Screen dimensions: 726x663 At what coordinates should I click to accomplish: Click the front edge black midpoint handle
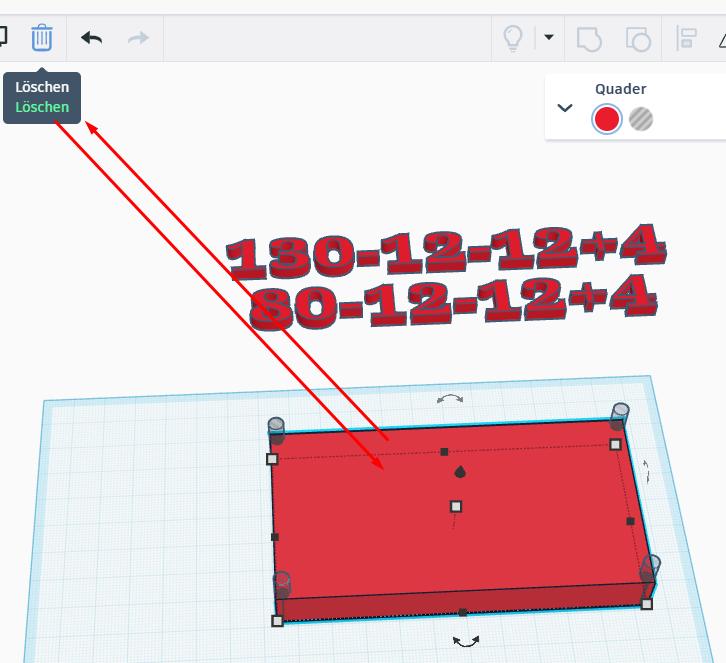[x=463, y=613]
